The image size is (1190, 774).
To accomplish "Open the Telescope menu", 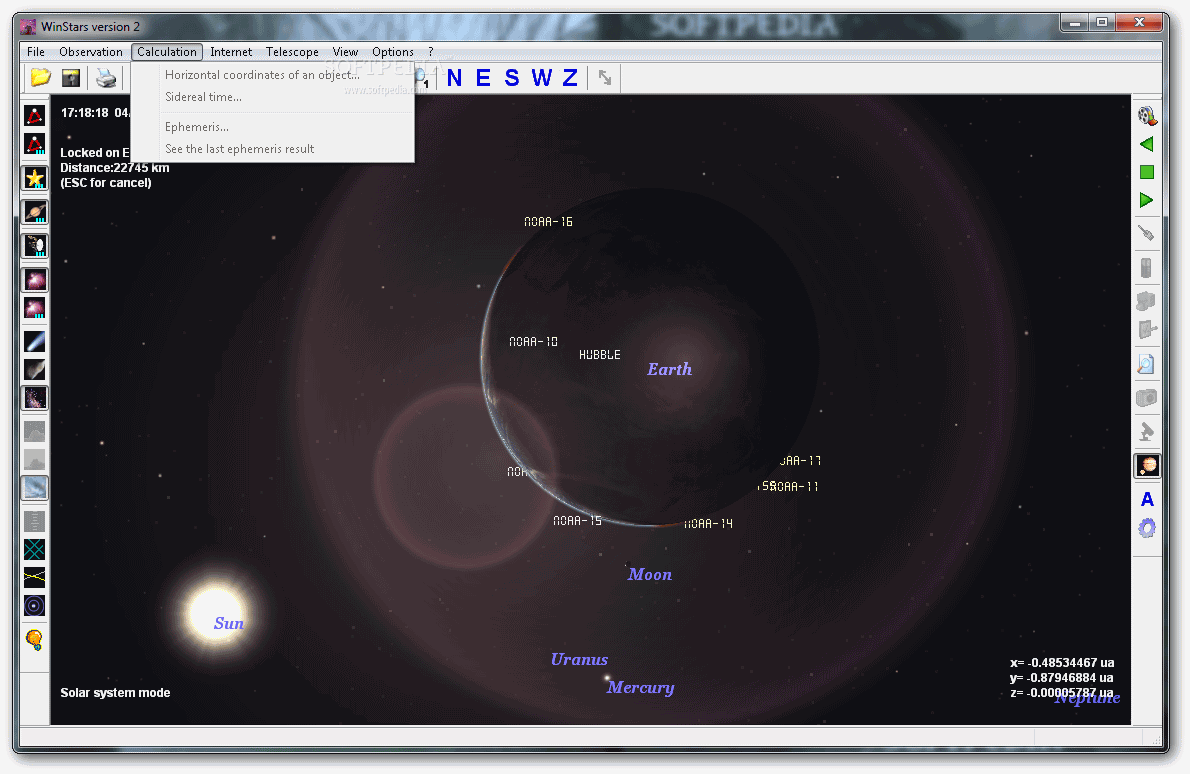I will click(292, 52).
